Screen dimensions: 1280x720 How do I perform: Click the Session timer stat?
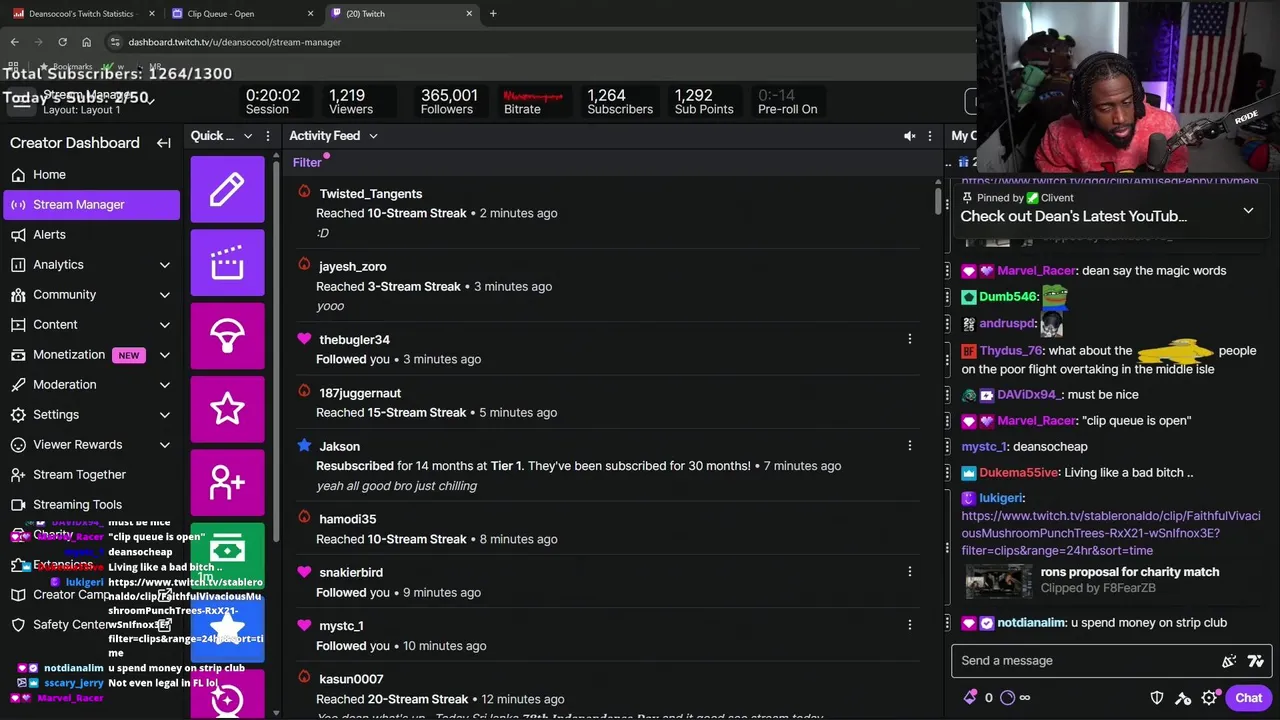coord(272,101)
